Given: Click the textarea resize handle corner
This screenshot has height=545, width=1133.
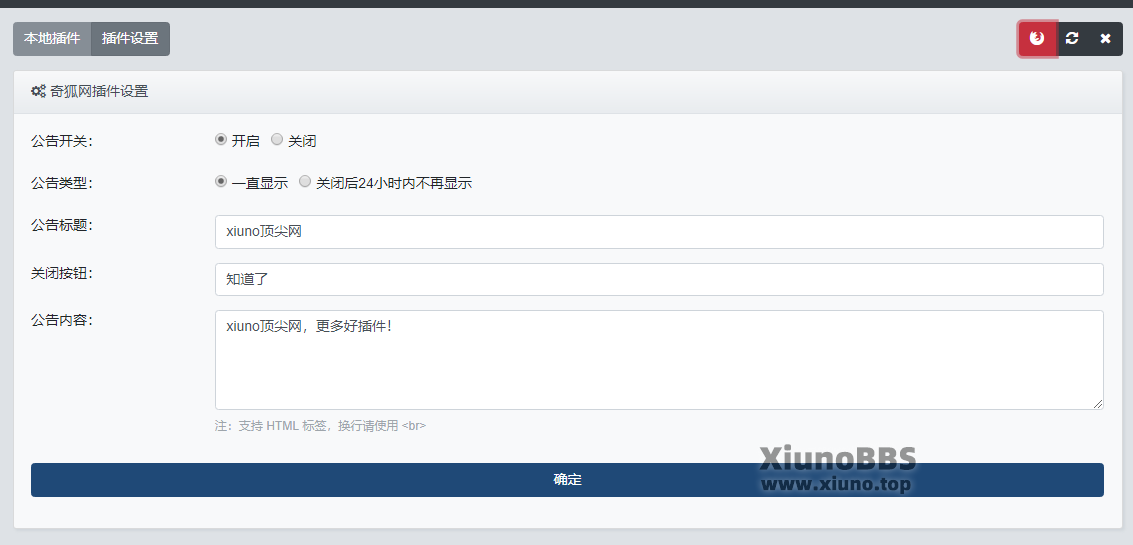Looking at the screenshot, I should point(1098,404).
